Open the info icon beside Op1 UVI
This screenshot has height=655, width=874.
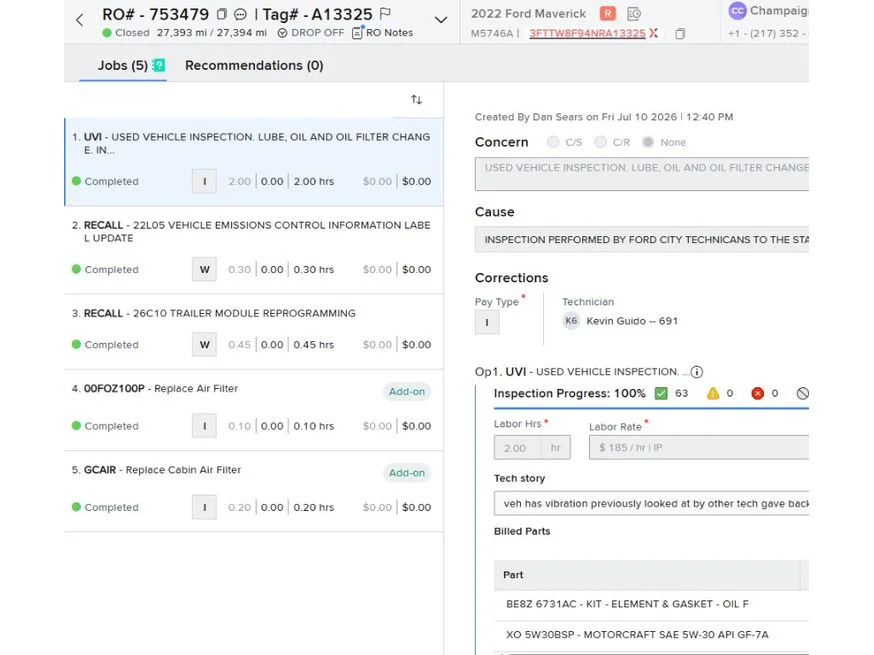(x=696, y=372)
